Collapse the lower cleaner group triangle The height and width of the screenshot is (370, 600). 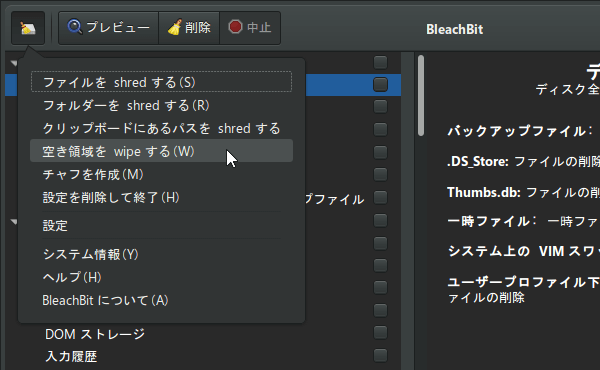point(14,222)
